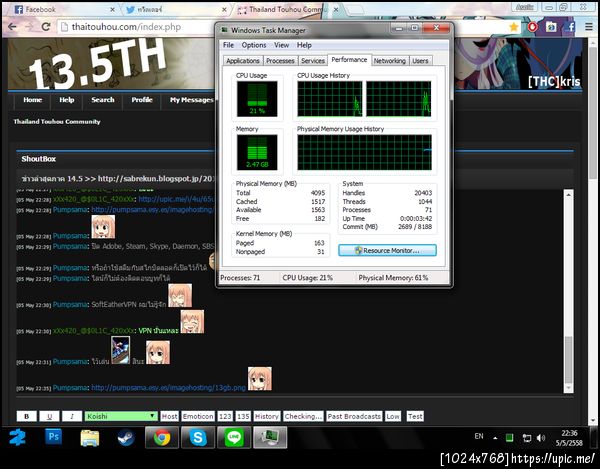Open Photoshop from the taskbar
This screenshot has height=469, width=600.
coord(53,437)
